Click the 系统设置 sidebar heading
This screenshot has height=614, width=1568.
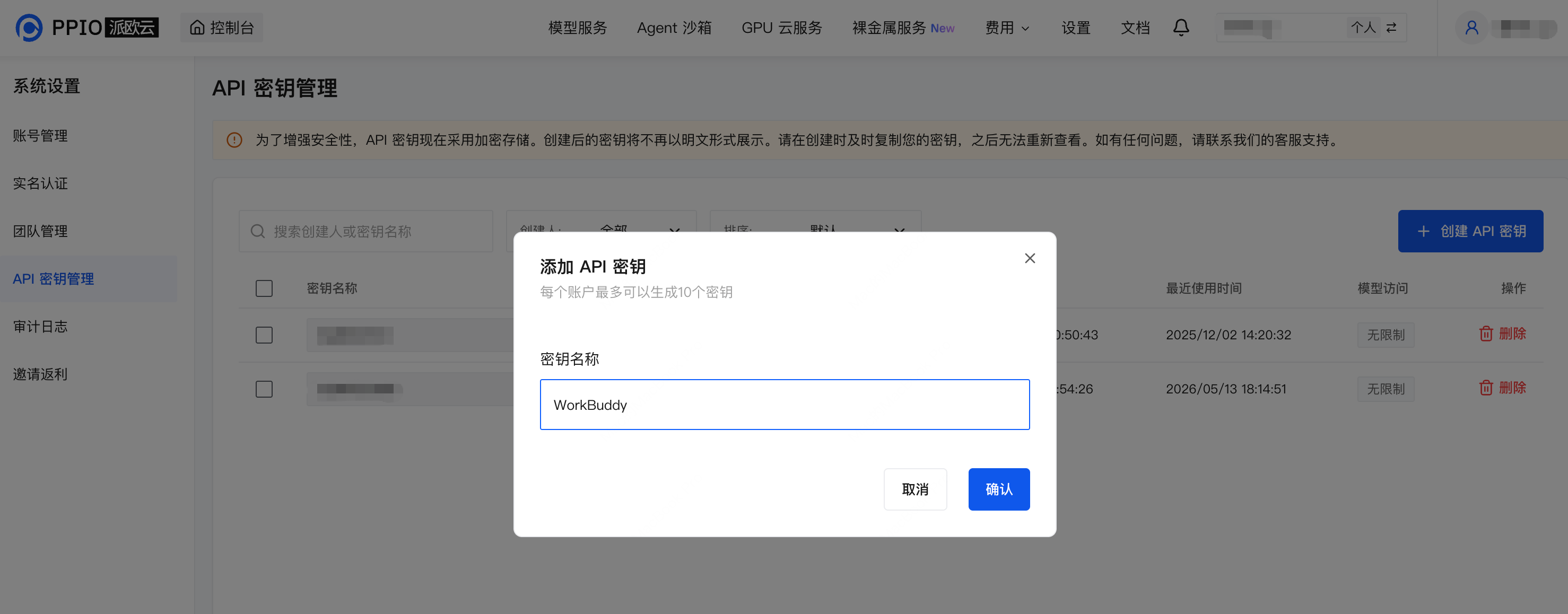coord(47,86)
